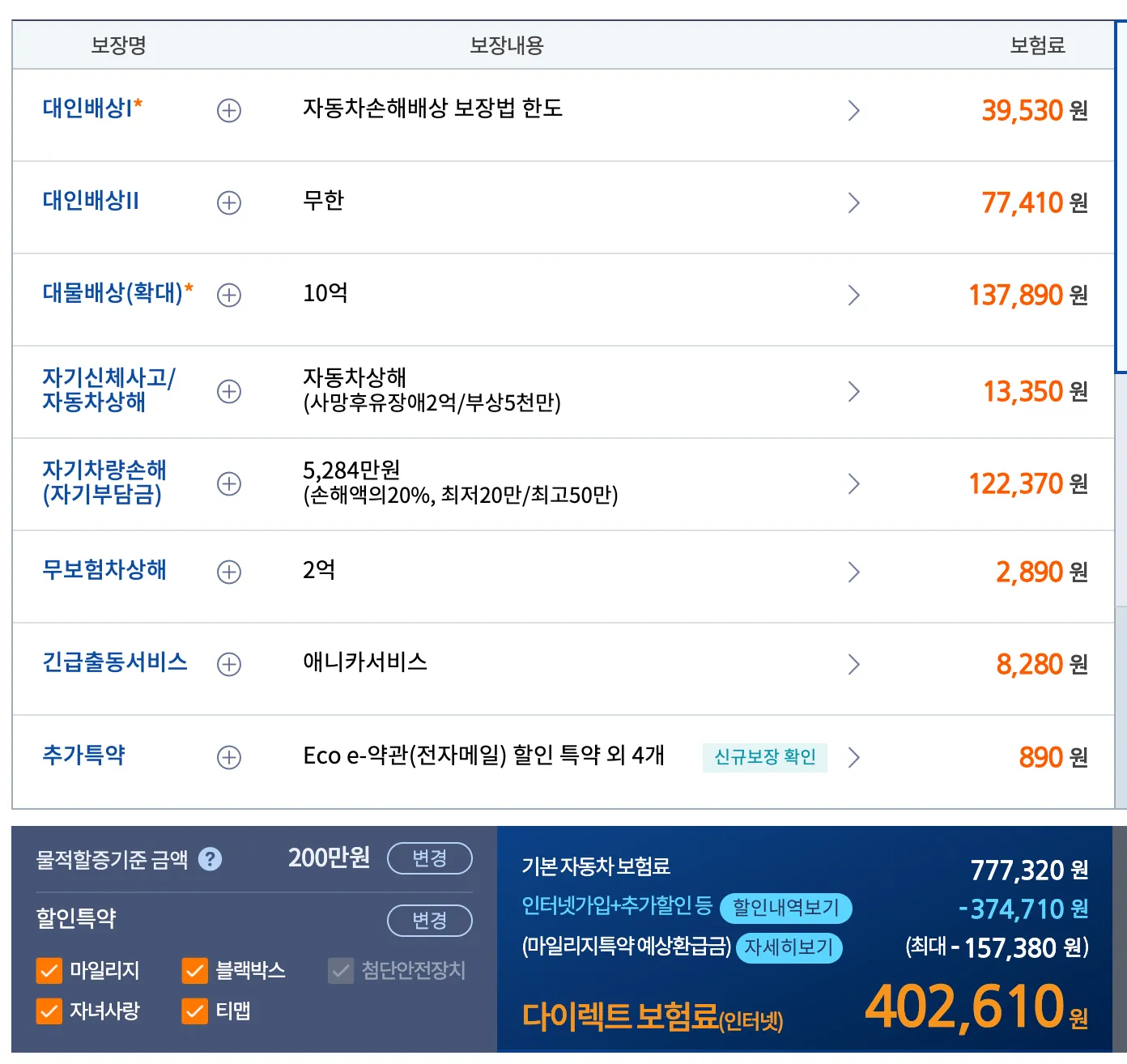Click the plus icon next to 긴급출동서비스
Screen dimensions: 1127x1064
tap(229, 664)
